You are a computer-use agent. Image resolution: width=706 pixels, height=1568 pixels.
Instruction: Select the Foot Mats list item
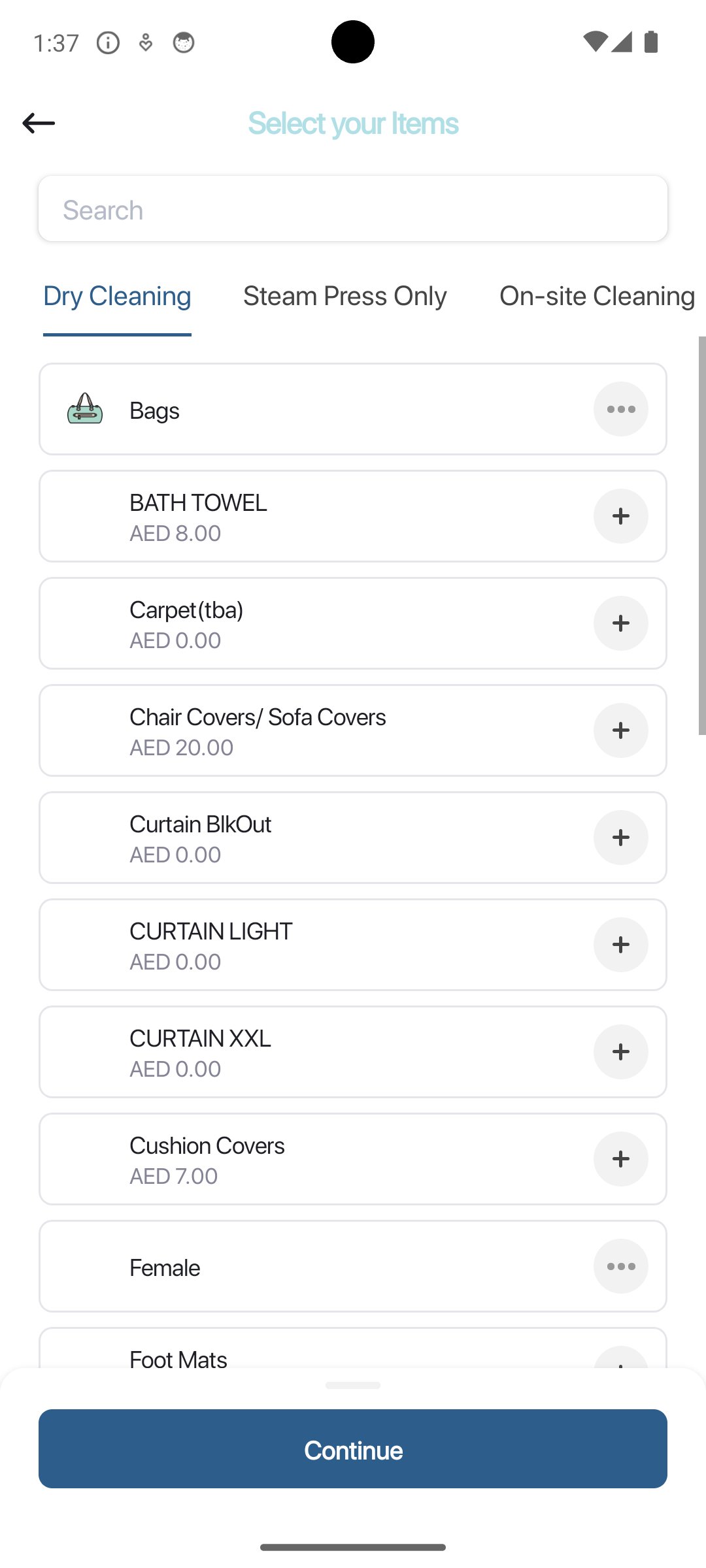click(x=178, y=1358)
